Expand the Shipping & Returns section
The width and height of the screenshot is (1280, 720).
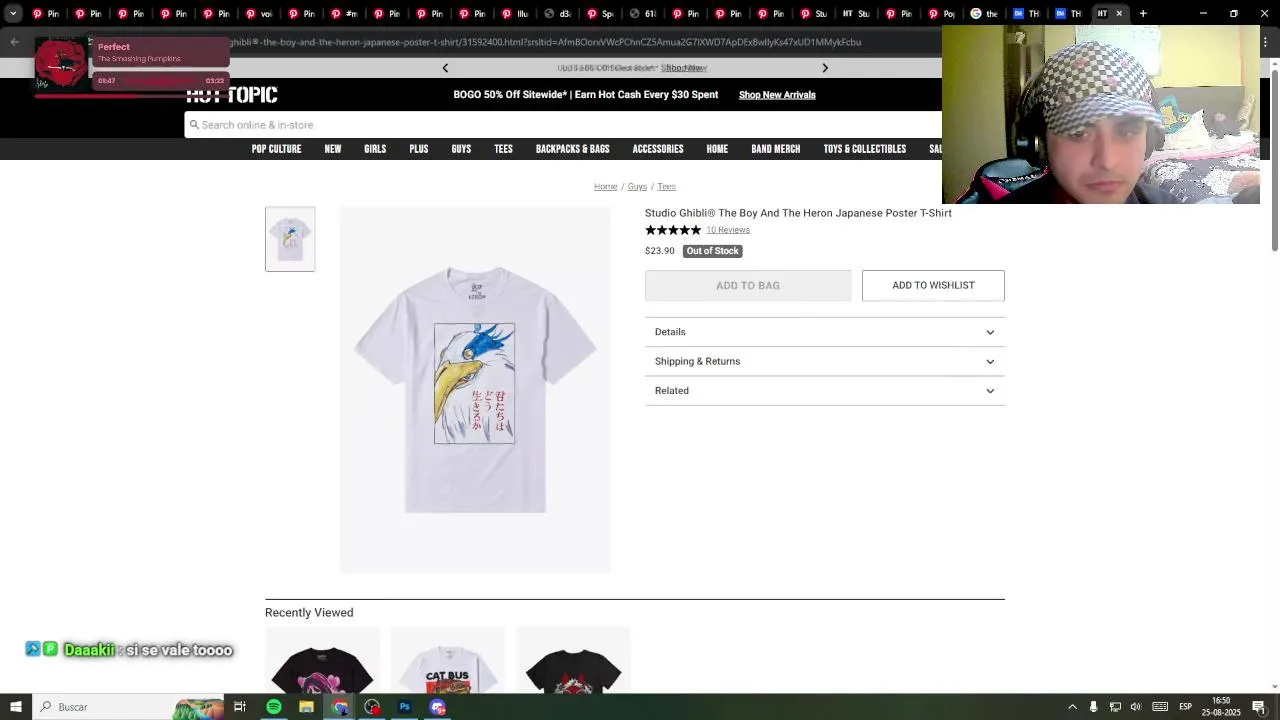(824, 361)
